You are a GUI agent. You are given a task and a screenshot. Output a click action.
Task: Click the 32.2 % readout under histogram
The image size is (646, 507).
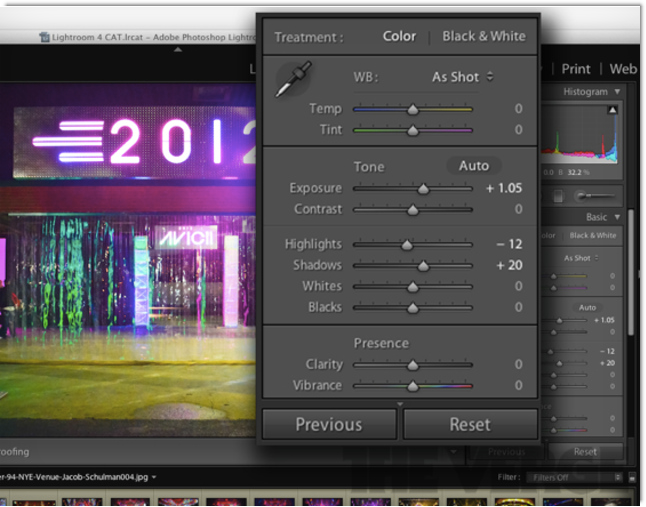point(579,172)
